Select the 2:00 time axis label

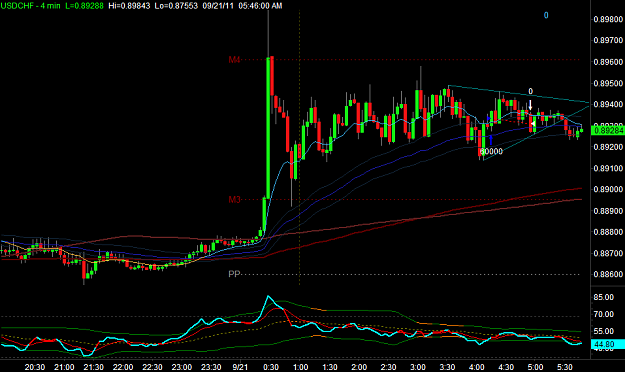(x=359, y=367)
